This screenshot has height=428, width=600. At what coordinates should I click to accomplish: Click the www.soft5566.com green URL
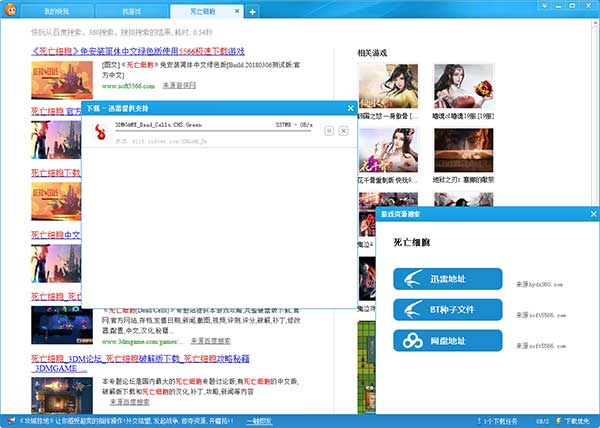point(129,86)
